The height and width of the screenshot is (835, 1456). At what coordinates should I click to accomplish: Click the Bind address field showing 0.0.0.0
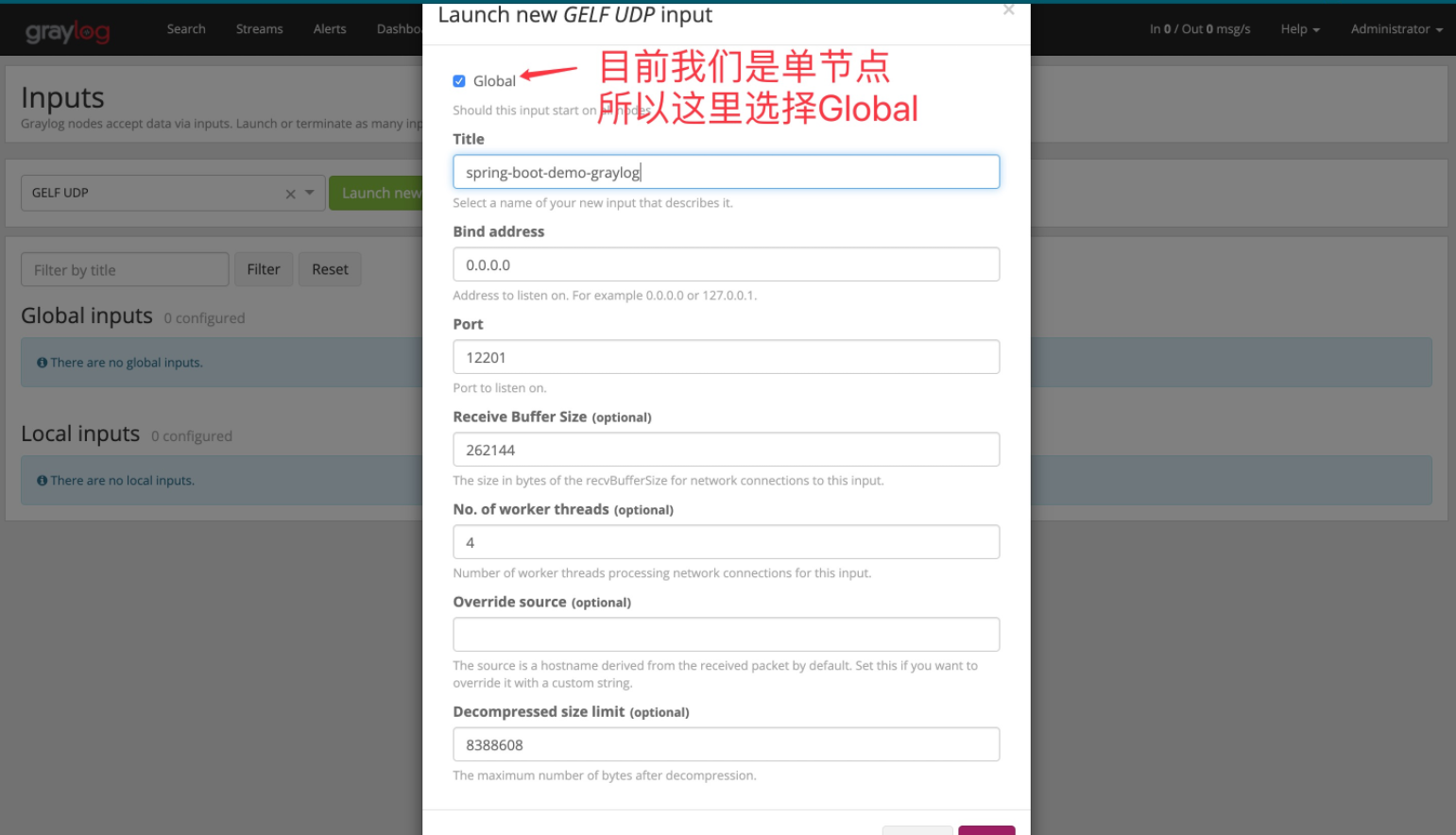(x=726, y=264)
